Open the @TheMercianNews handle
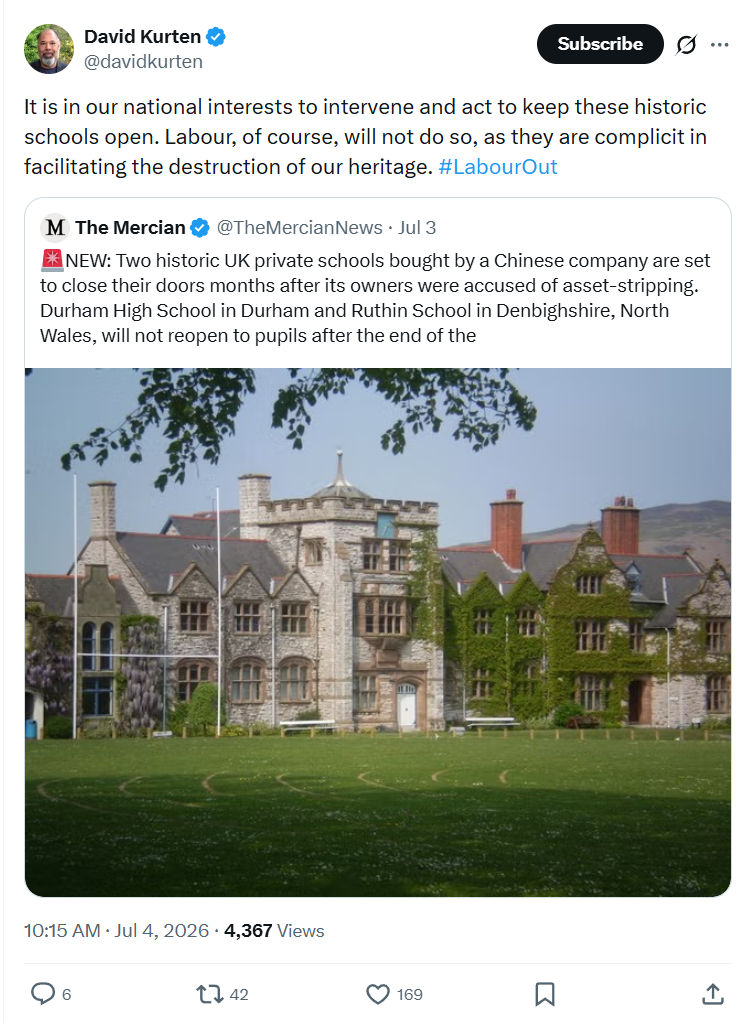This screenshot has height=1023, width=747. (299, 228)
